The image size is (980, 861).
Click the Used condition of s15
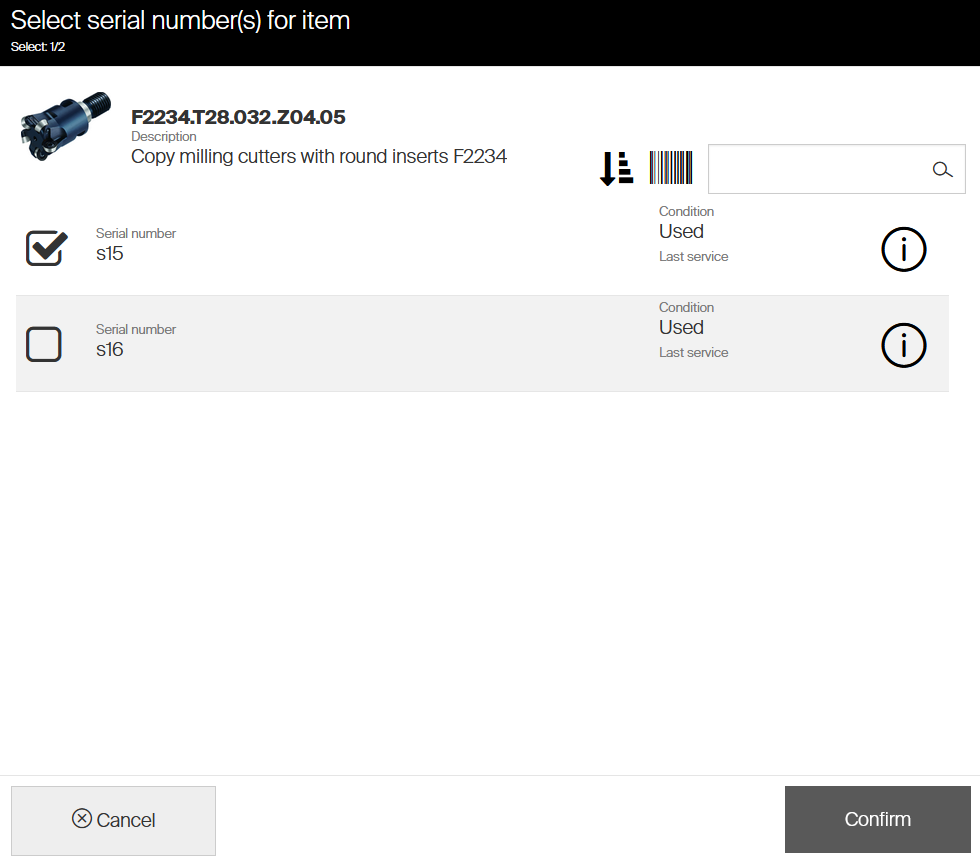pos(681,232)
